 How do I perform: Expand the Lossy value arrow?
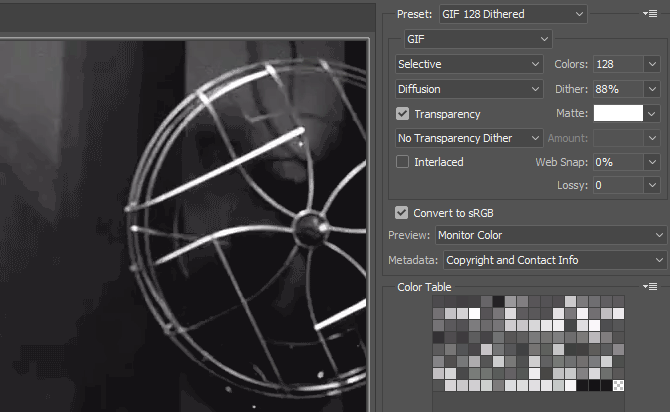652,185
